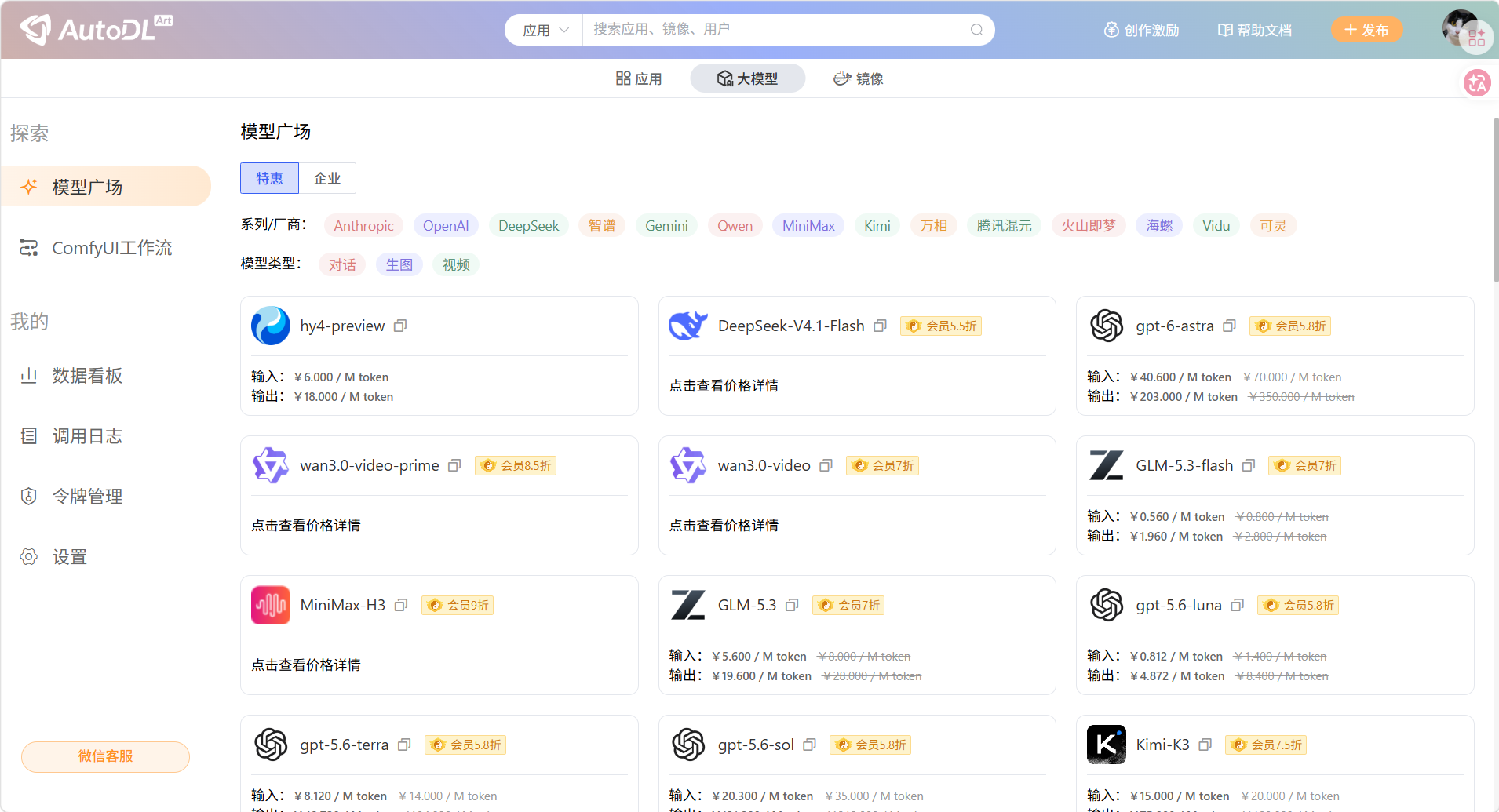The height and width of the screenshot is (812, 1499).
Task: Open the 应用 tab
Action: [x=639, y=78]
